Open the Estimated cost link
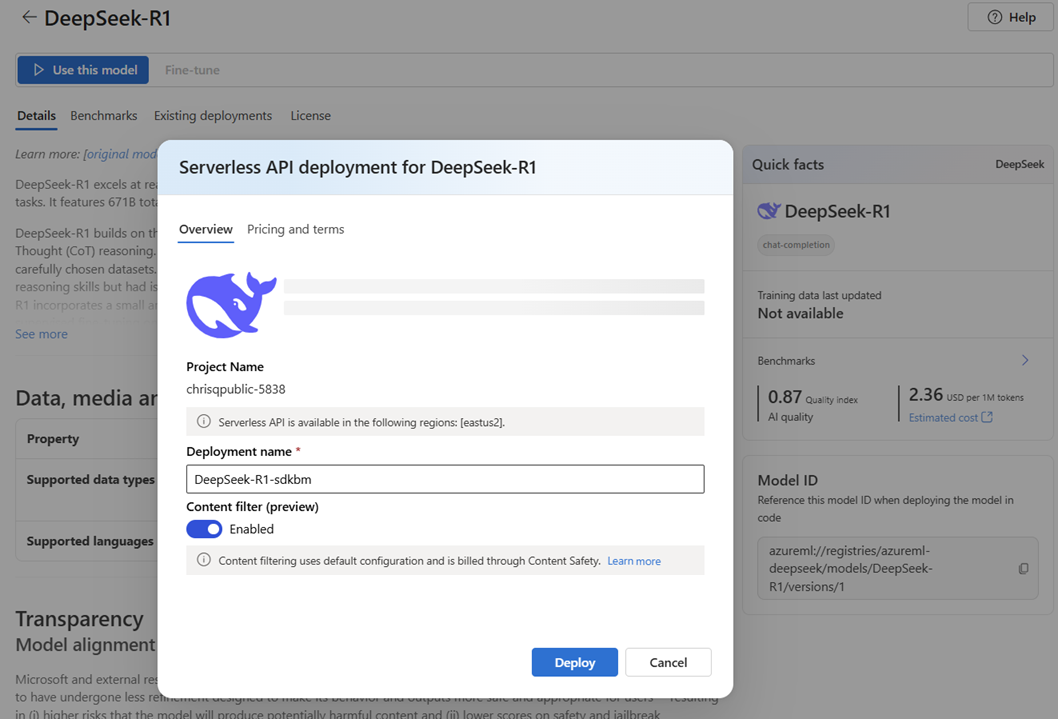This screenshot has width=1058, height=719. click(x=943, y=418)
